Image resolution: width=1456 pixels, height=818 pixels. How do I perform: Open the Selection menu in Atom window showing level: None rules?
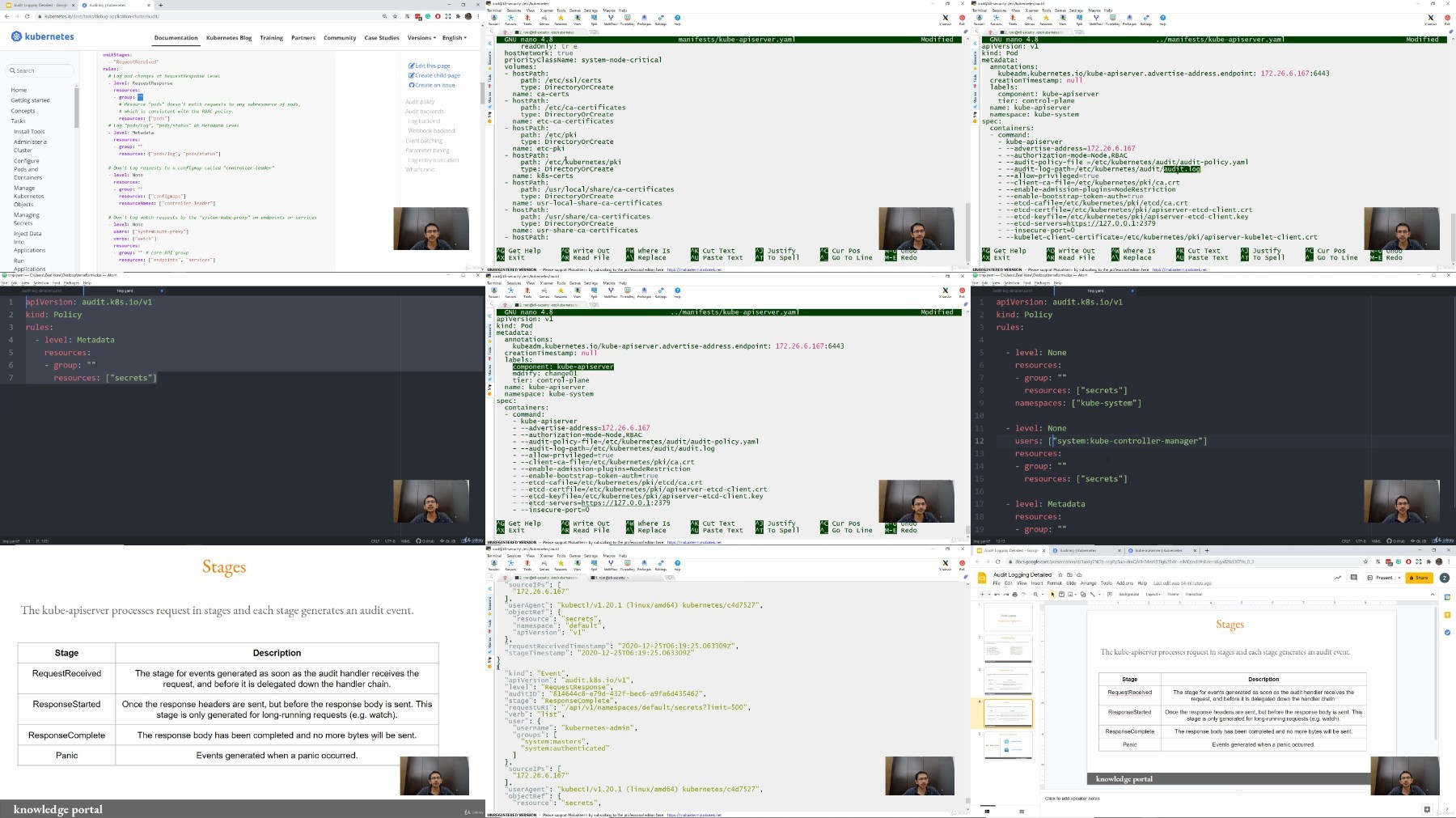click(1011, 283)
